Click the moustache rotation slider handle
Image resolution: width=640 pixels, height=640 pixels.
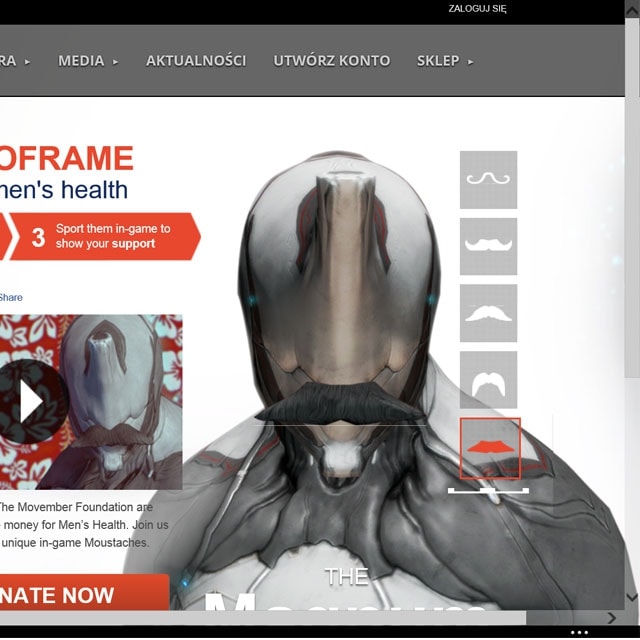pos(488,491)
